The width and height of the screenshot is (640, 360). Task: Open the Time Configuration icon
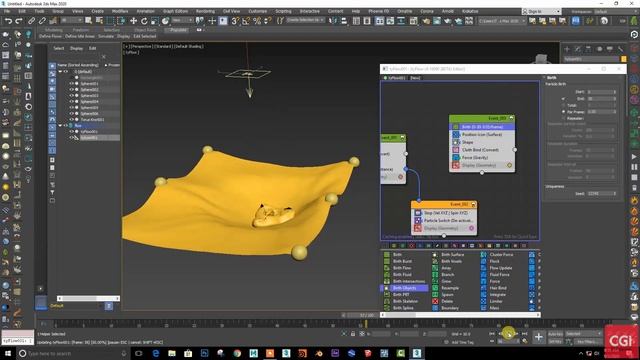click(525, 341)
